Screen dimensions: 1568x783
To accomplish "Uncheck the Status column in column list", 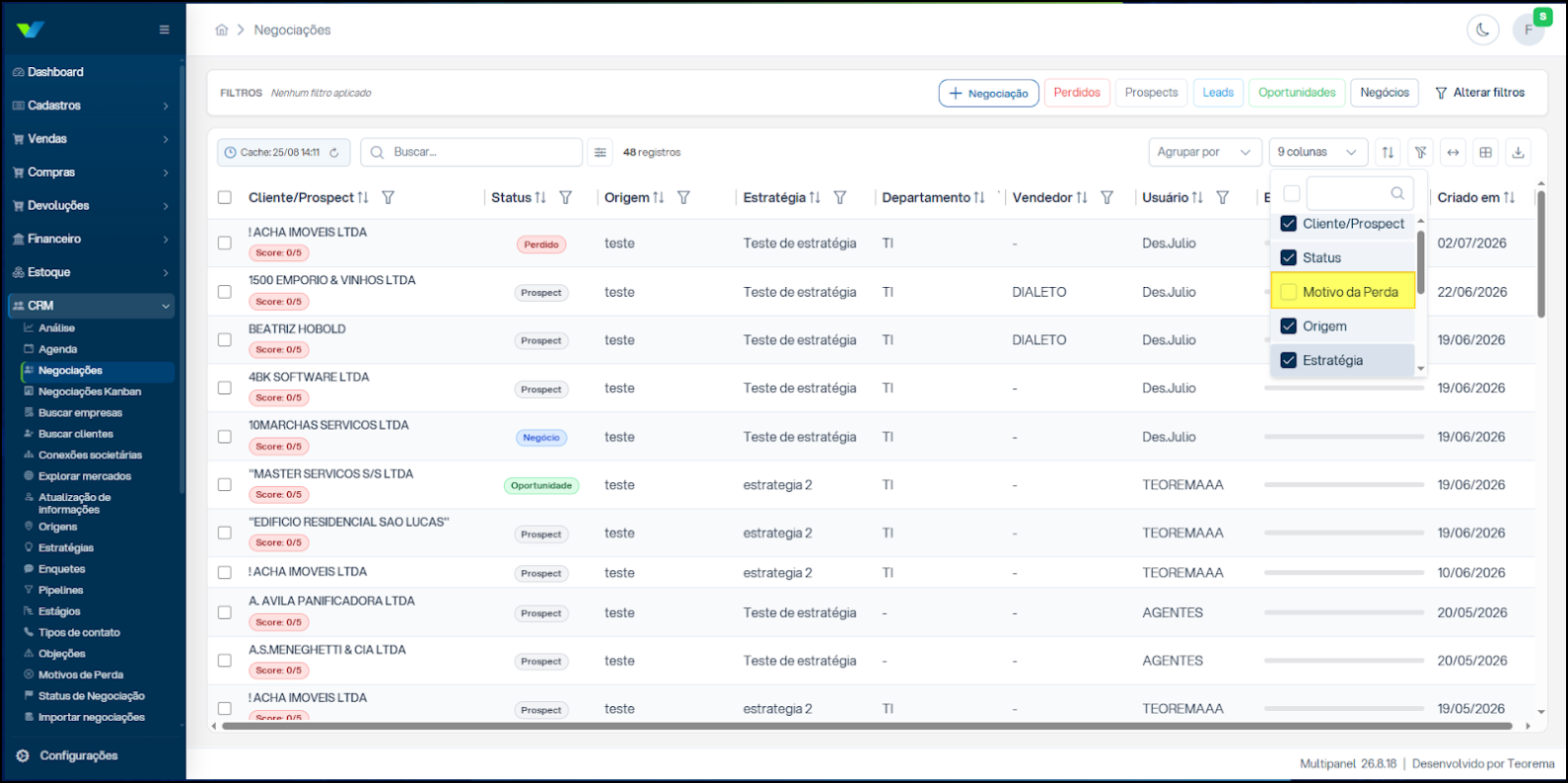I will (x=1288, y=257).
